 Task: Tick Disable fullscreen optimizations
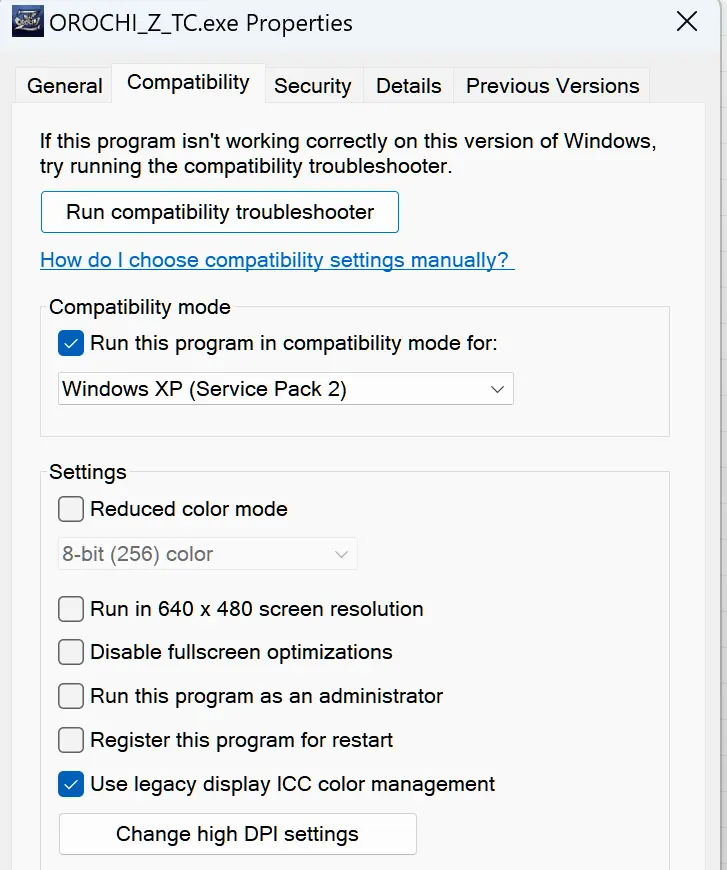[x=71, y=653]
